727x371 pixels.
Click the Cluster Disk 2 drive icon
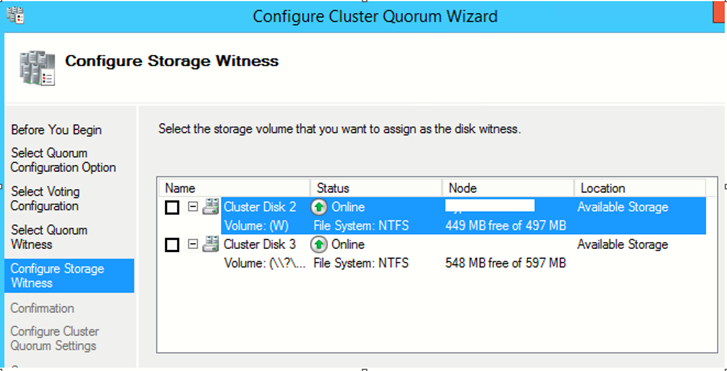coord(210,206)
